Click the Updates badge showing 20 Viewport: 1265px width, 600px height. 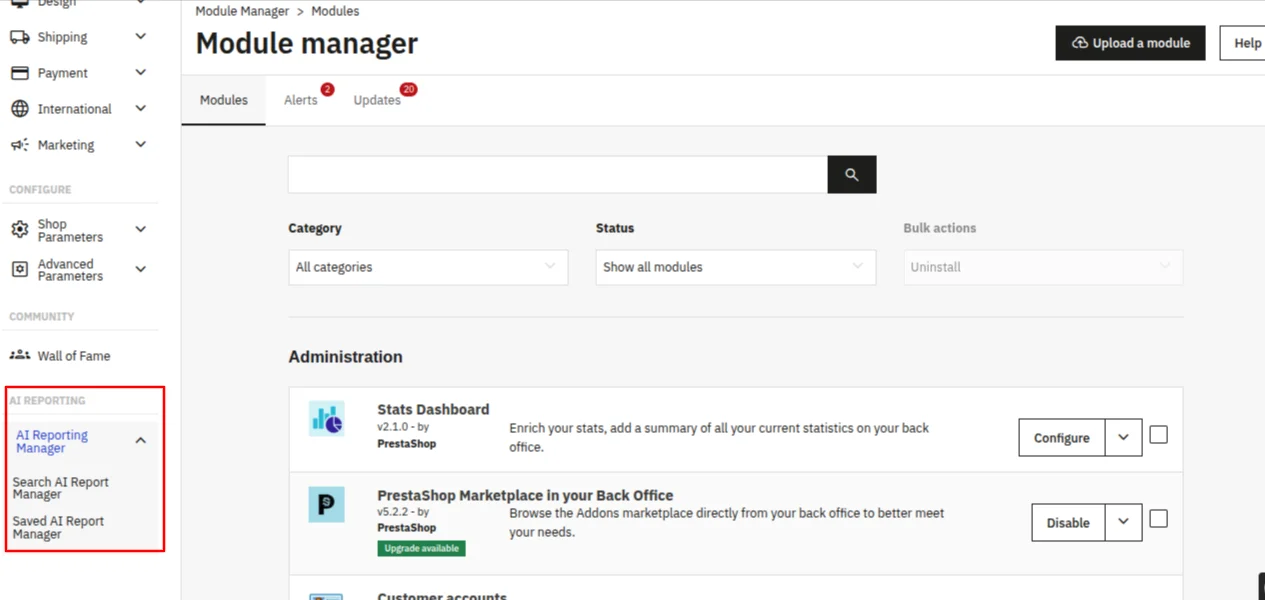point(408,90)
